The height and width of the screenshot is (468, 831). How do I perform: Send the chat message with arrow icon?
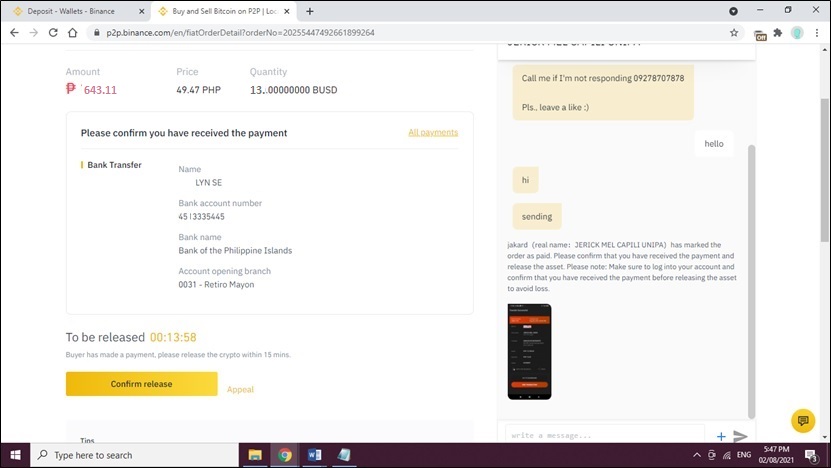click(x=740, y=436)
